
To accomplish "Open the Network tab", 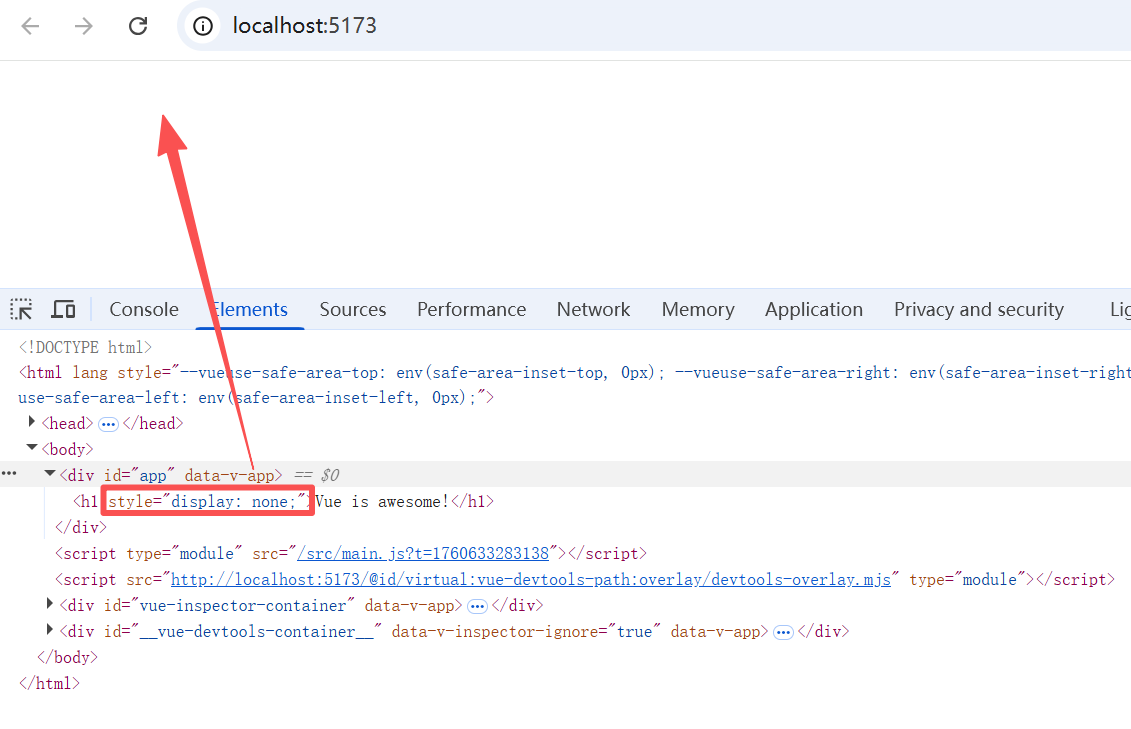I will [593, 309].
